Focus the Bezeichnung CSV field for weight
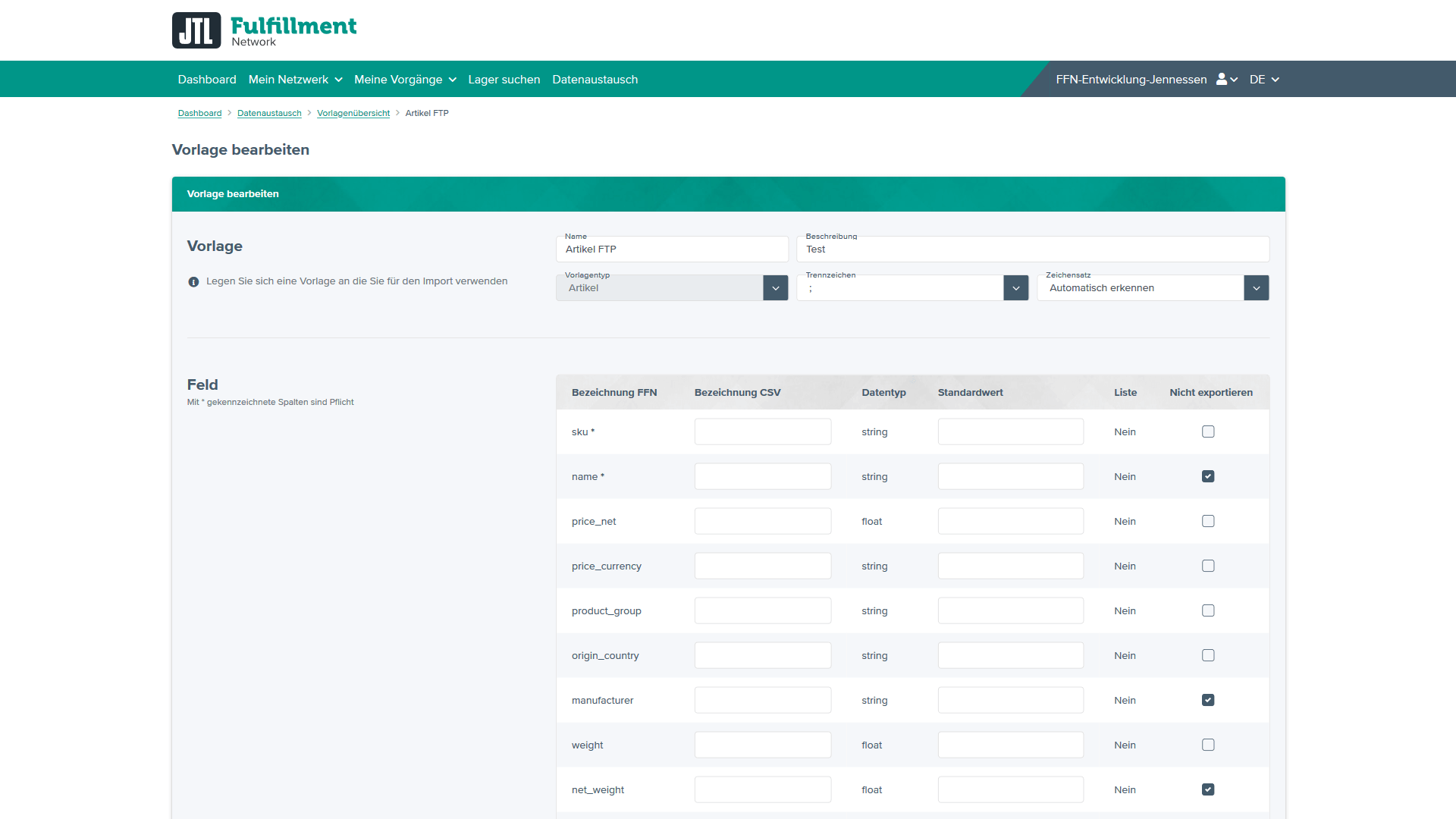Viewport: 1456px width, 819px height. (x=762, y=745)
